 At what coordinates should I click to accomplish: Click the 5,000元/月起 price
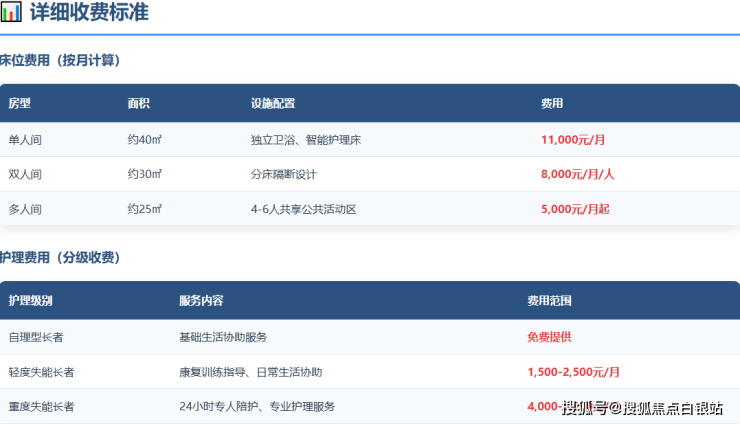[x=574, y=209]
